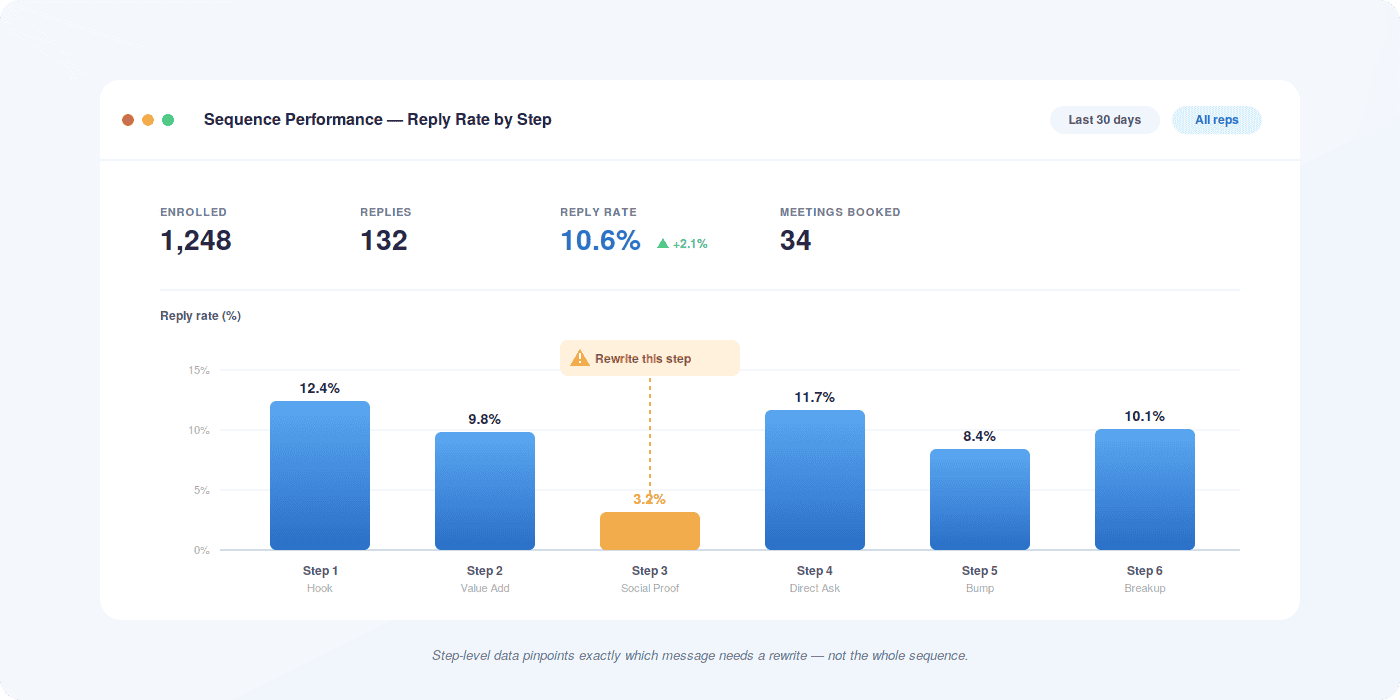Click the red window dot
This screenshot has height=700, width=1400.
[x=128, y=120]
